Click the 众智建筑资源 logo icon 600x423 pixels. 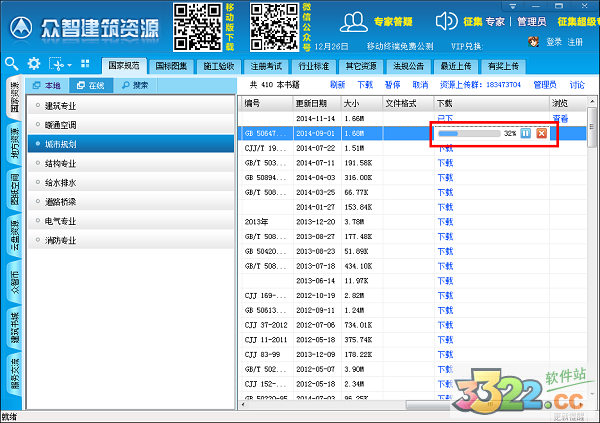click(x=20, y=24)
